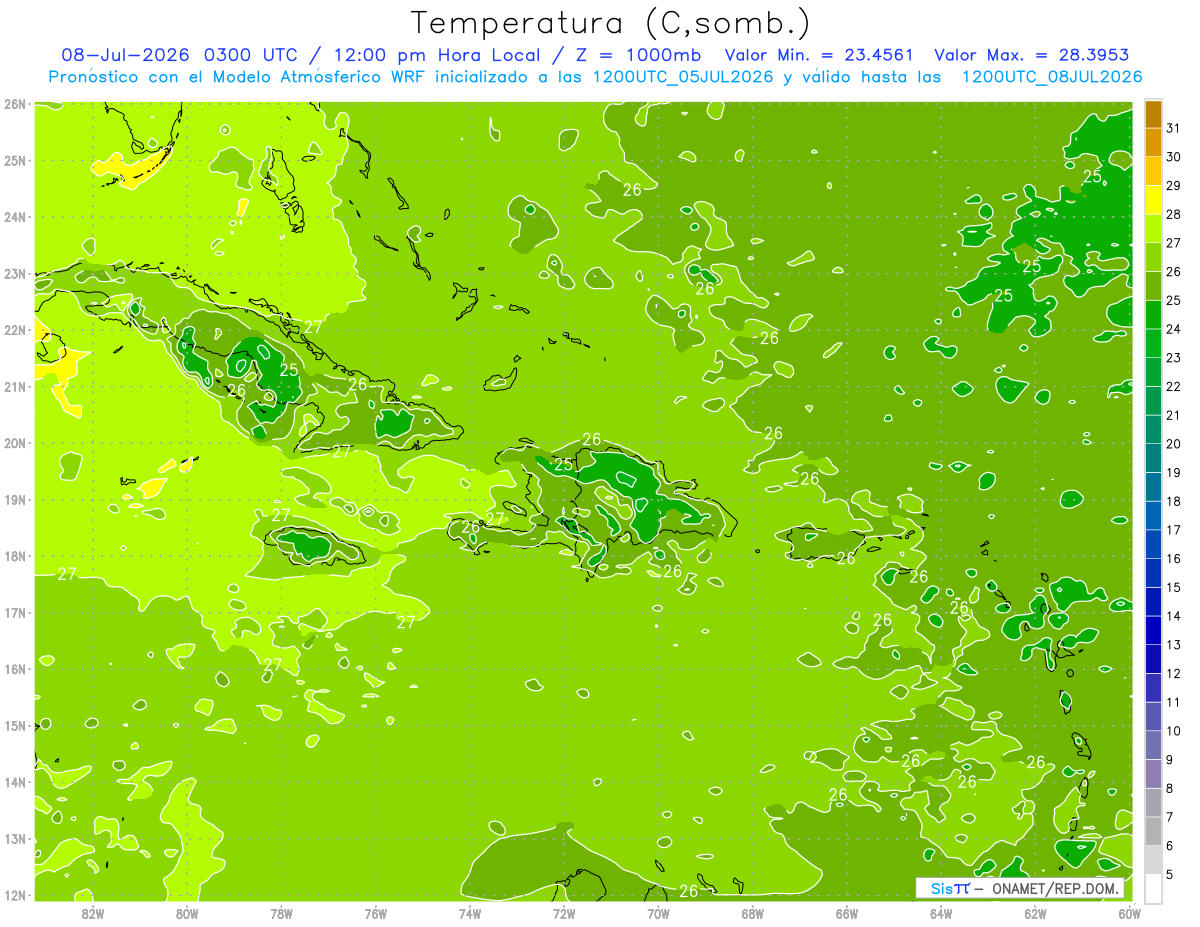The image size is (1200, 927).
Task: Click the orange swatch between 30 and 31 on color scale
Action: point(1153,143)
